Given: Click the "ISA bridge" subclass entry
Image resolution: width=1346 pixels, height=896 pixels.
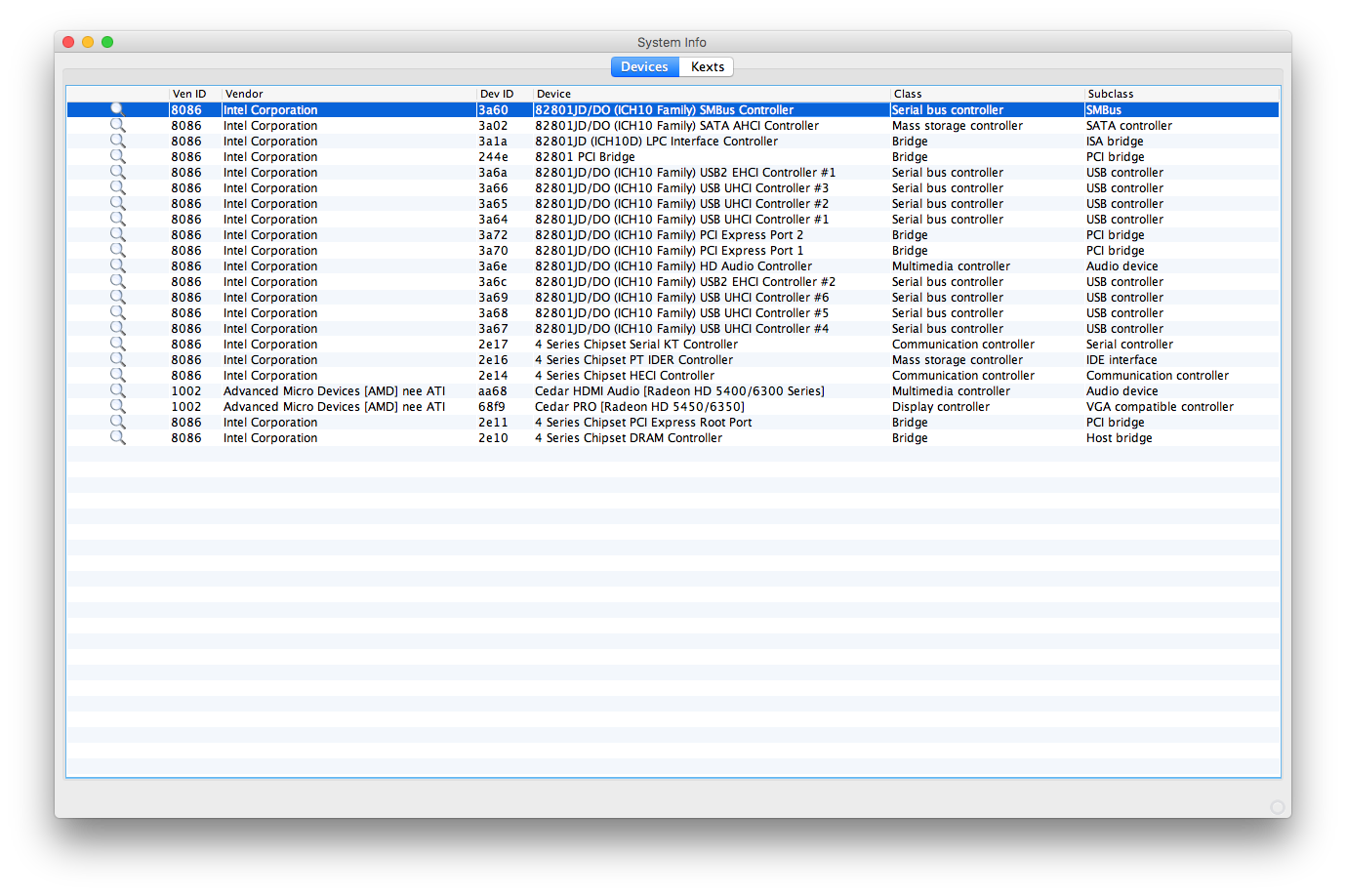Looking at the screenshot, I should 1115,142.
